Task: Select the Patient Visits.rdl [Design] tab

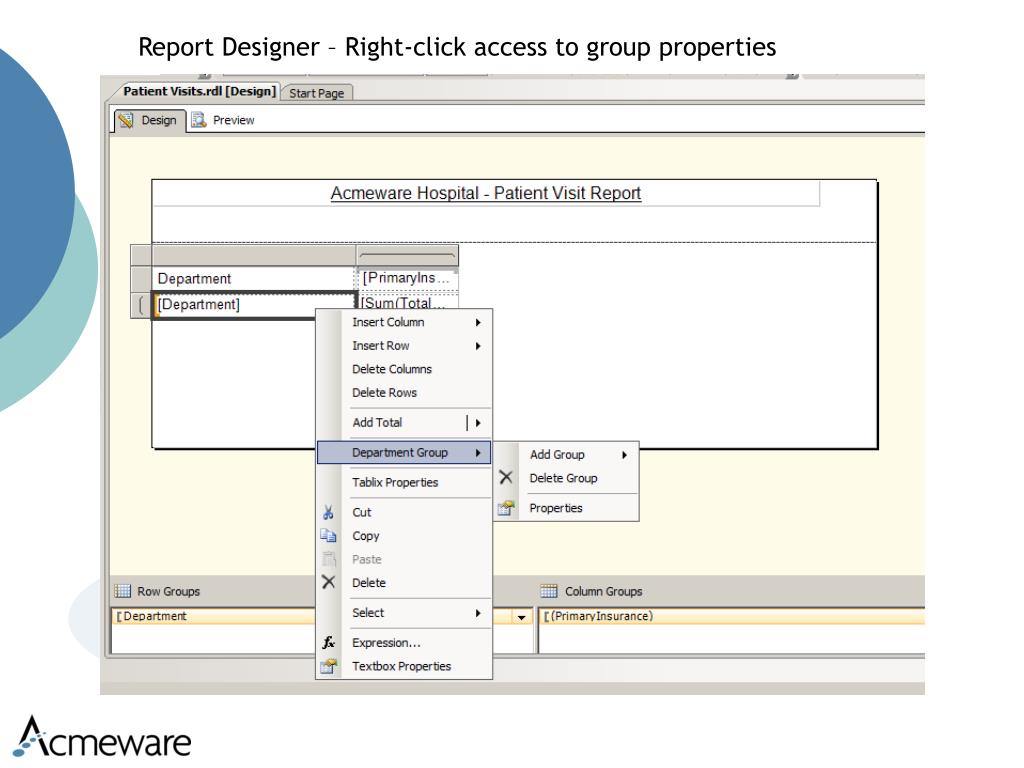Action: point(199,91)
